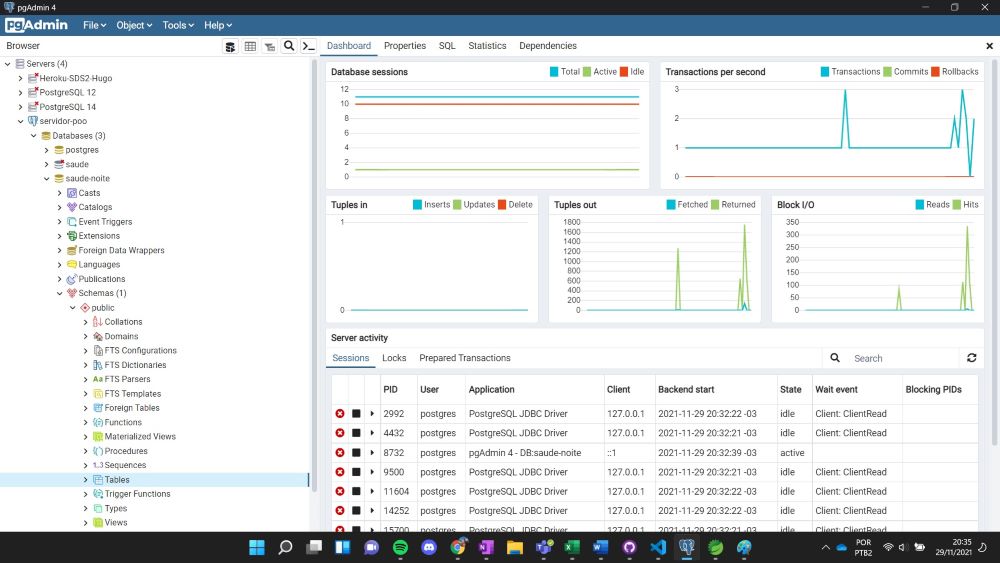This screenshot has height=563, width=1000.
Task: Expand session details for PID 11604
Action: pyautogui.click(x=372, y=492)
